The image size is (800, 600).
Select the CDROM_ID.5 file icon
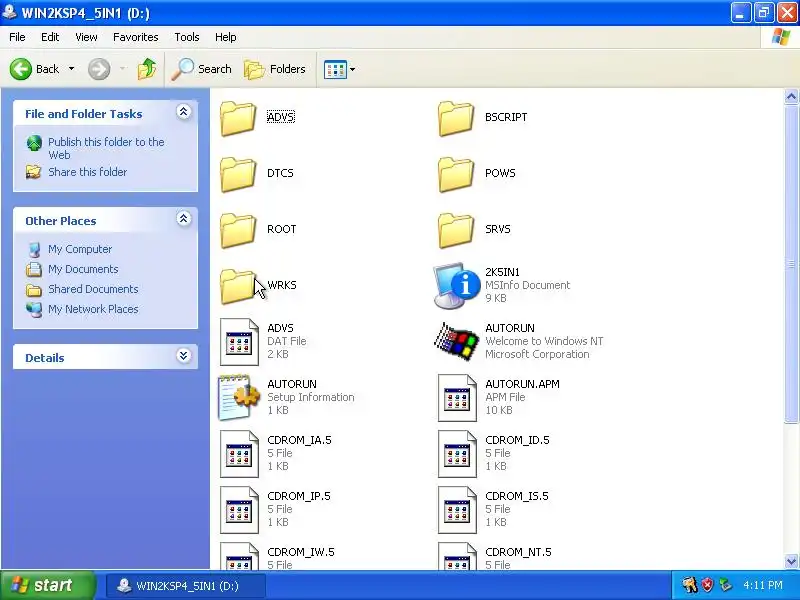457,454
